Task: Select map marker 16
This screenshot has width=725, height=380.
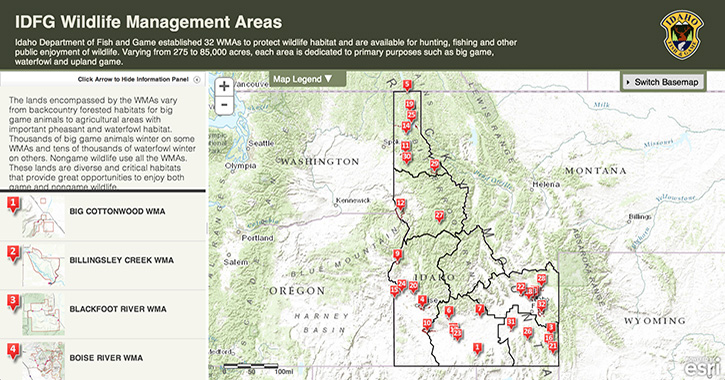Action: tap(548, 339)
